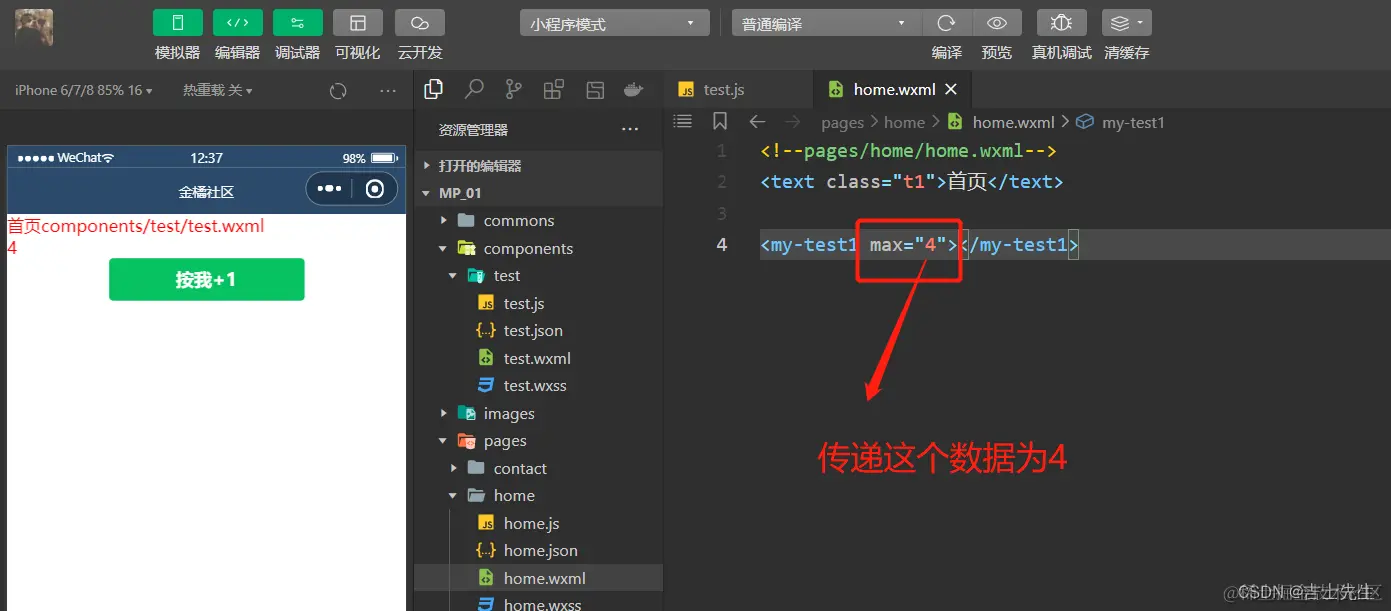Open the 小程序模式 mode dropdown
1391x611 pixels.
pyautogui.click(x=613, y=22)
